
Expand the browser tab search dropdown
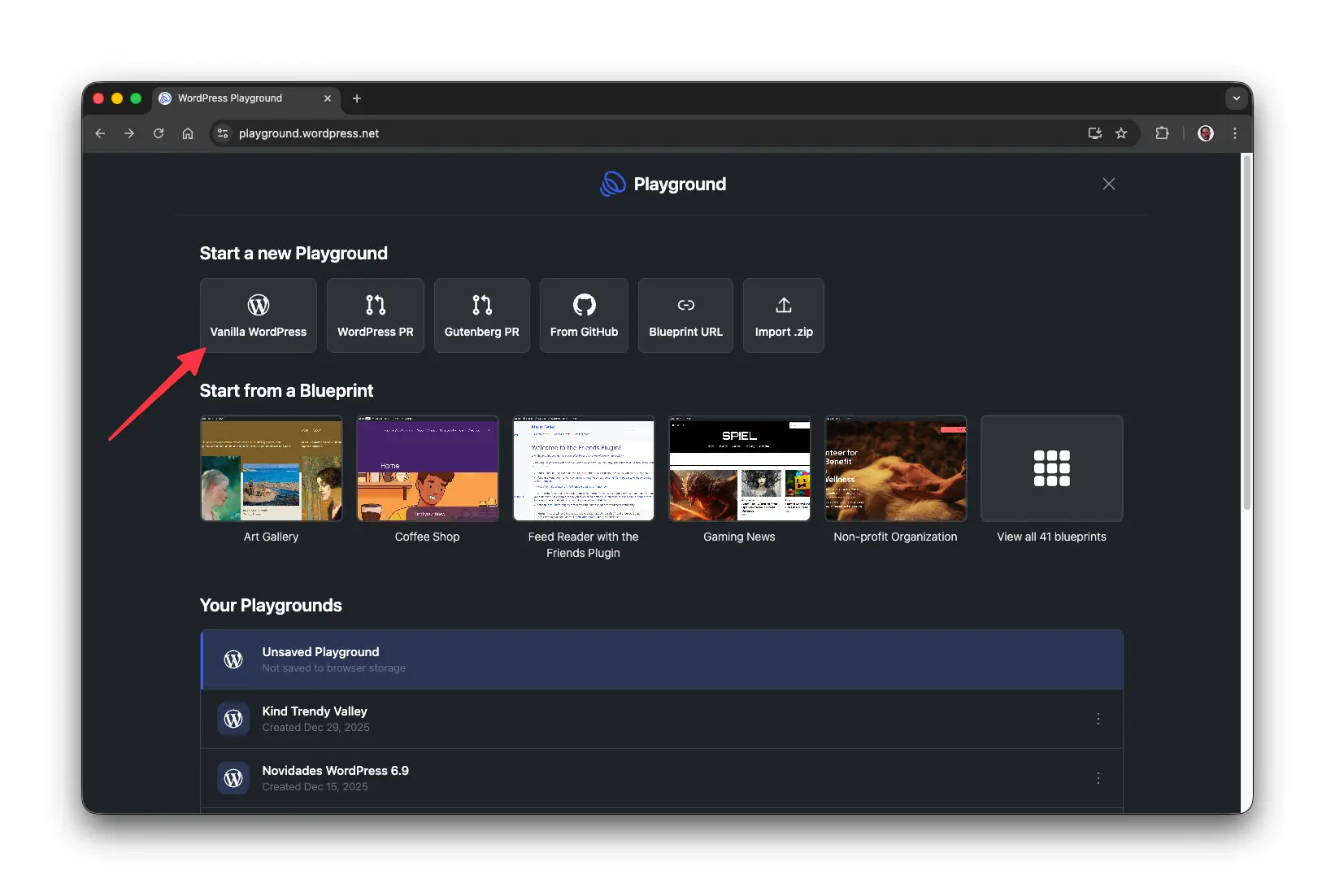tap(1235, 98)
